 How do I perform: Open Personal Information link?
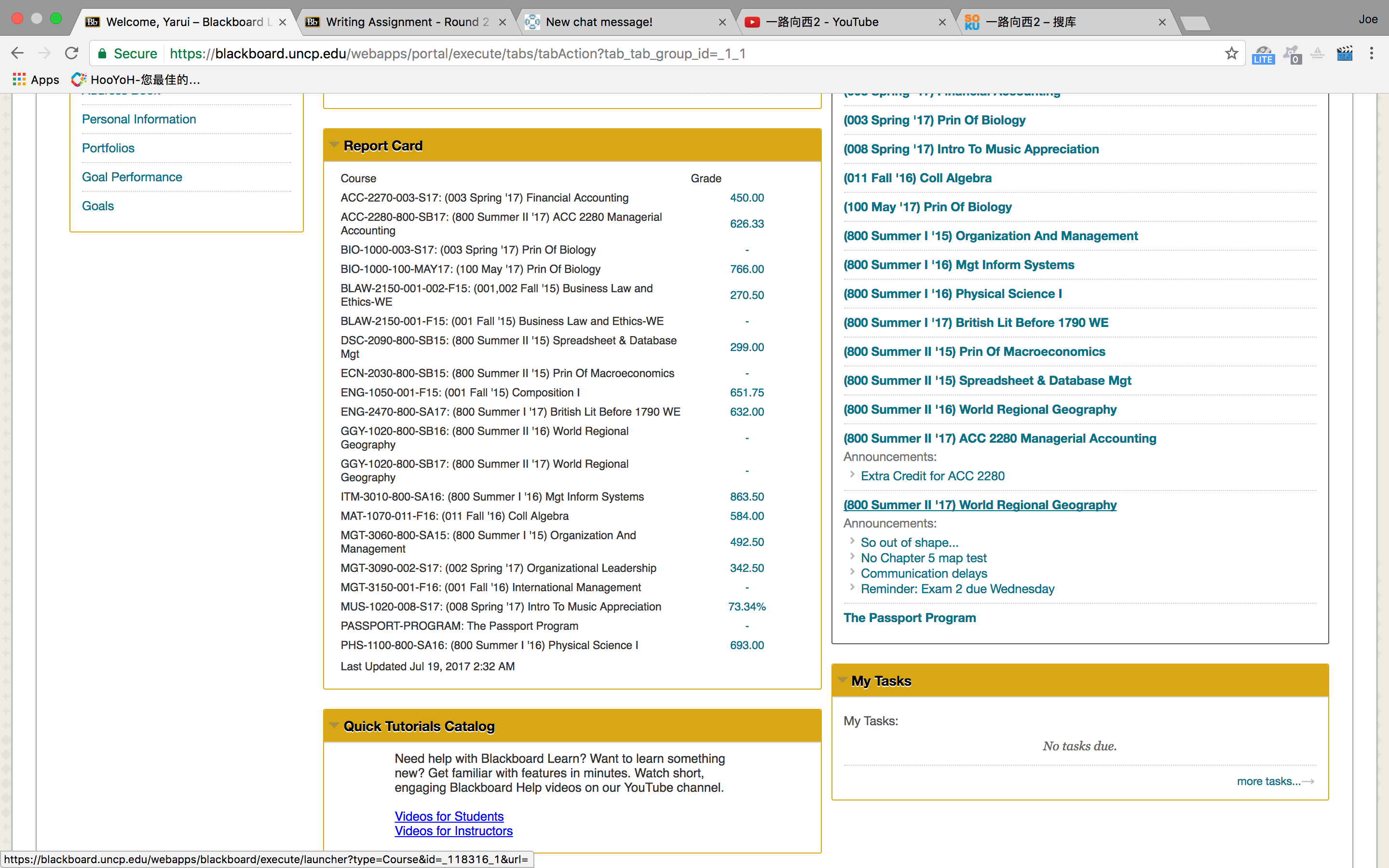click(x=139, y=119)
